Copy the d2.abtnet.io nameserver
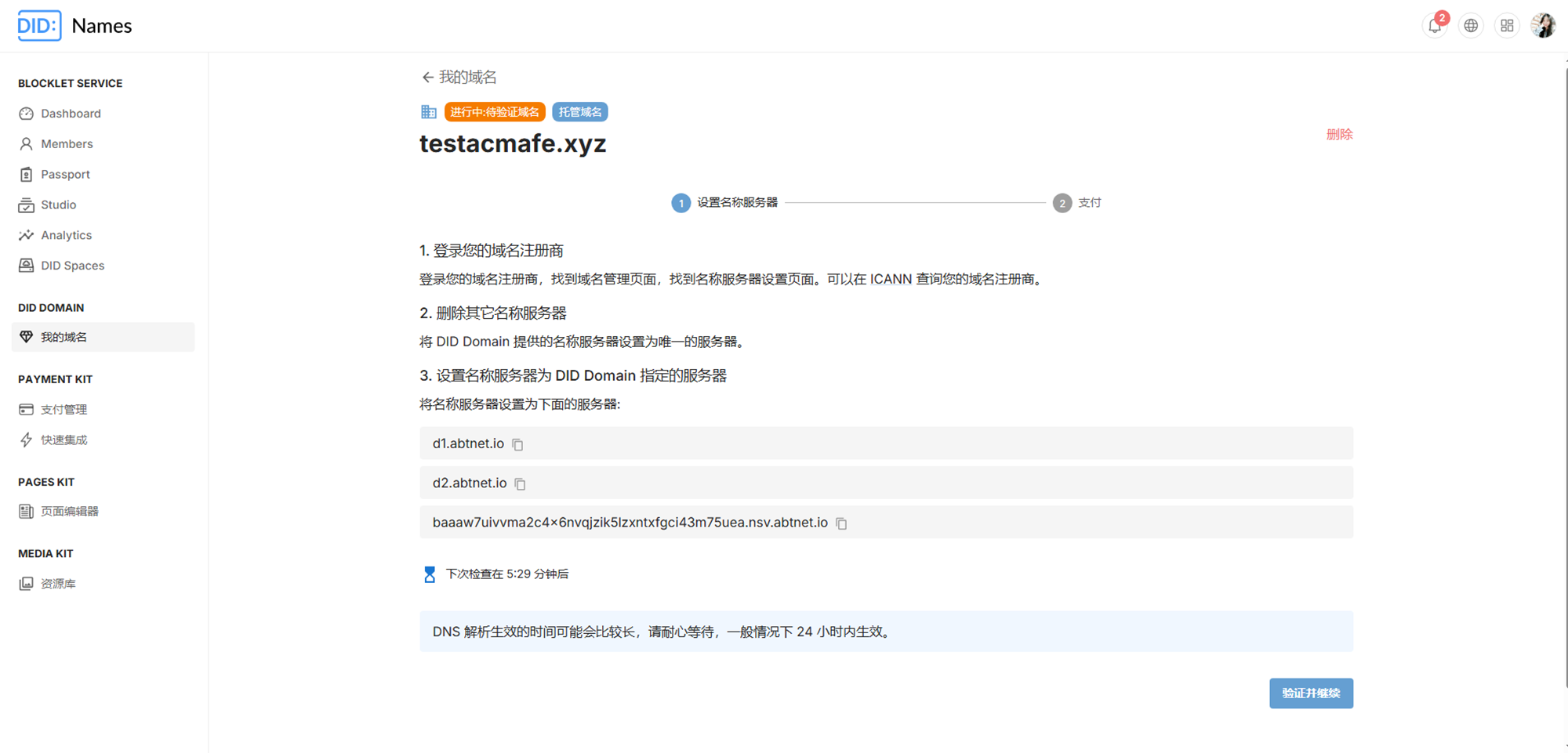 [520, 484]
